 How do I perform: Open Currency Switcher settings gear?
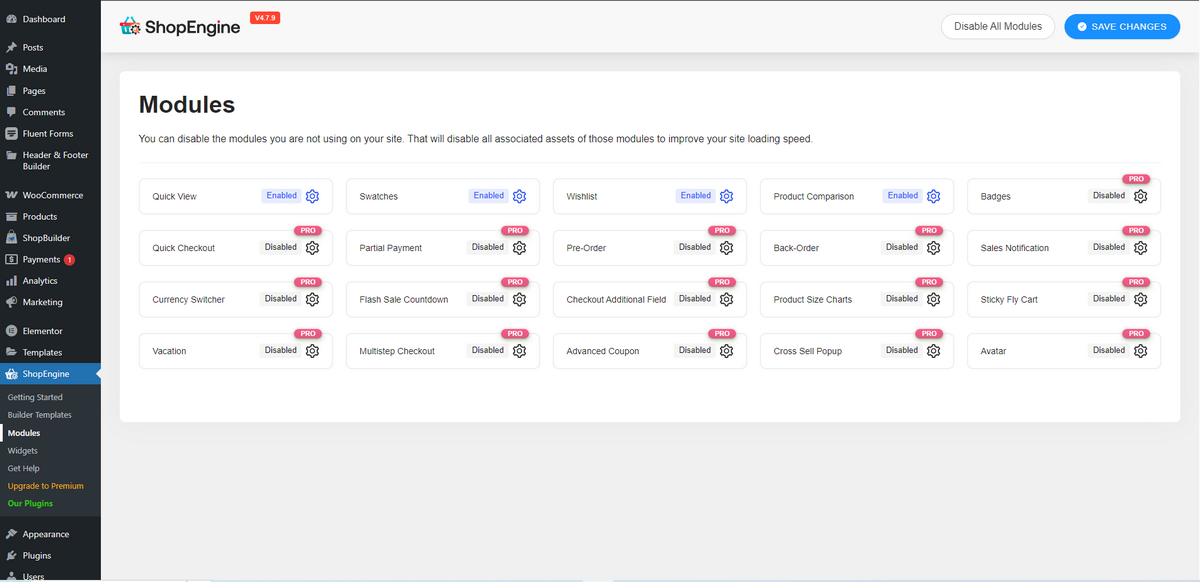tap(312, 299)
